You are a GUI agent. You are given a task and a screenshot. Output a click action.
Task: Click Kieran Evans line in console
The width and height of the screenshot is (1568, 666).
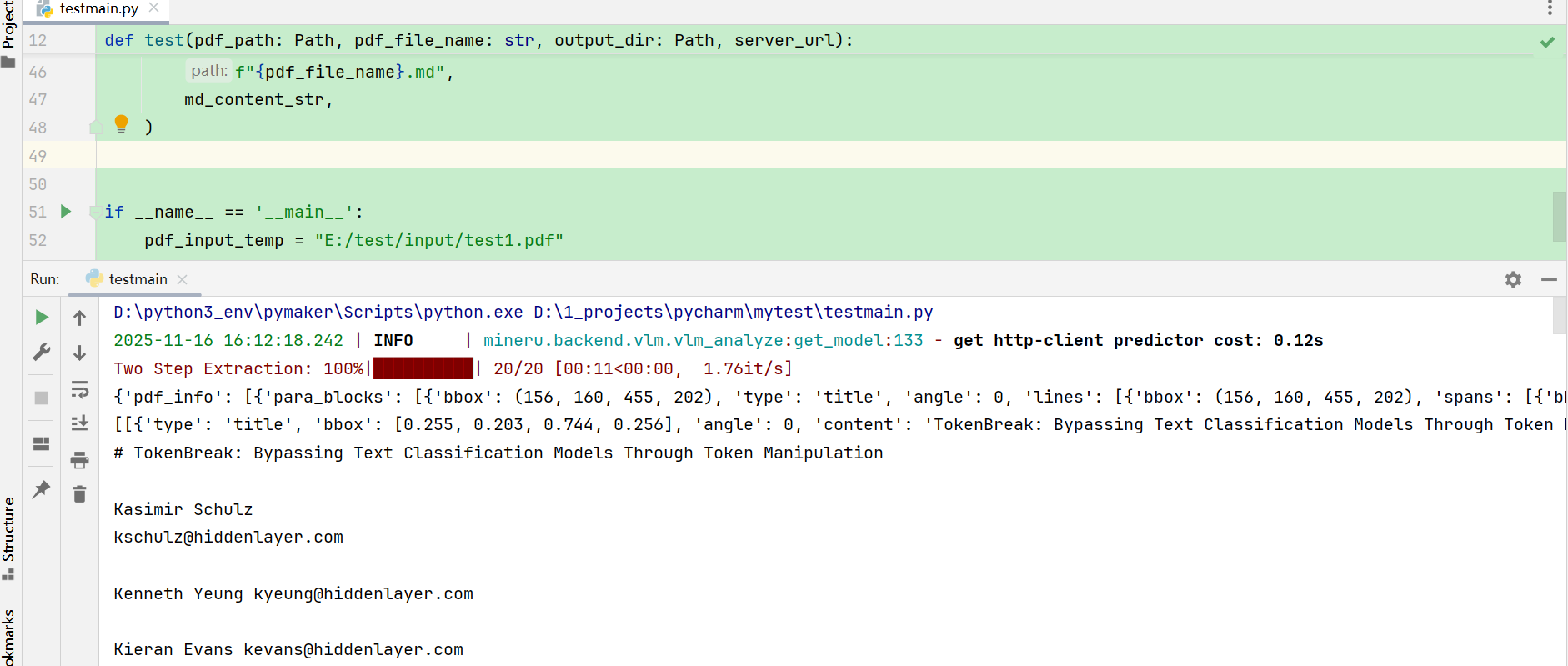point(288,650)
